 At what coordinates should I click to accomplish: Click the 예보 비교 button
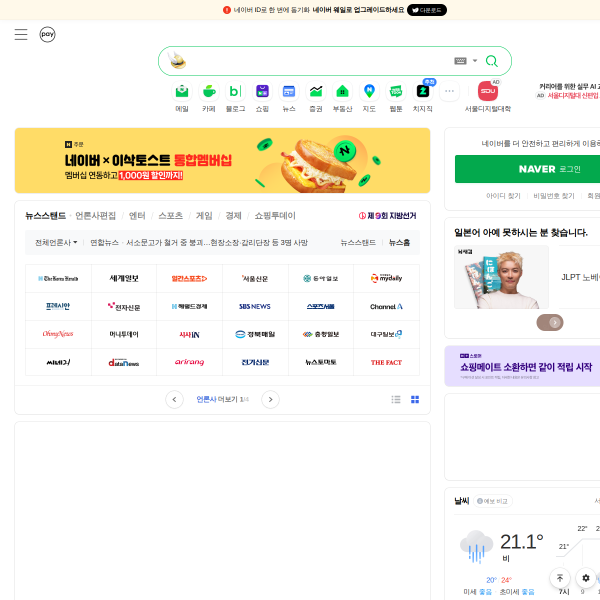pyautogui.click(x=492, y=501)
